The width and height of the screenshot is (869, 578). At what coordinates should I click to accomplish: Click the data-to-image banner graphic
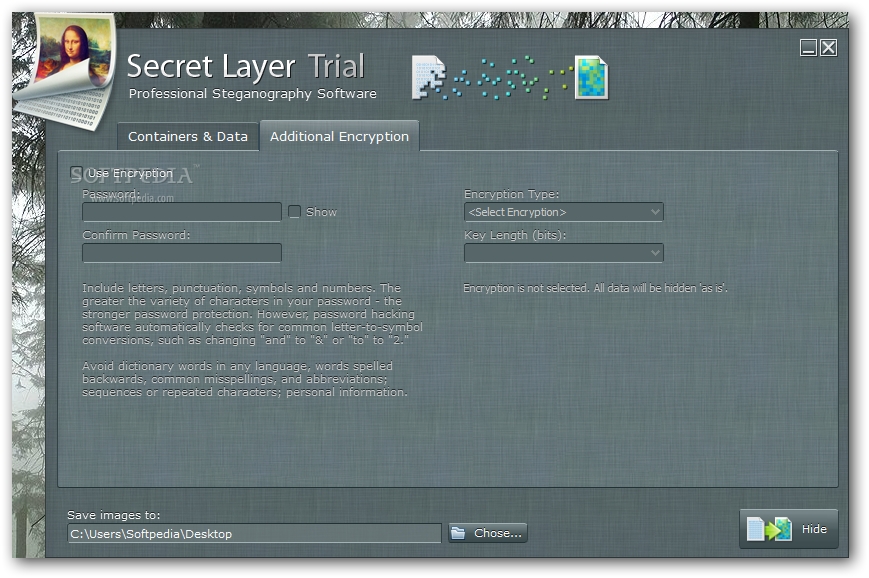tap(510, 78)
